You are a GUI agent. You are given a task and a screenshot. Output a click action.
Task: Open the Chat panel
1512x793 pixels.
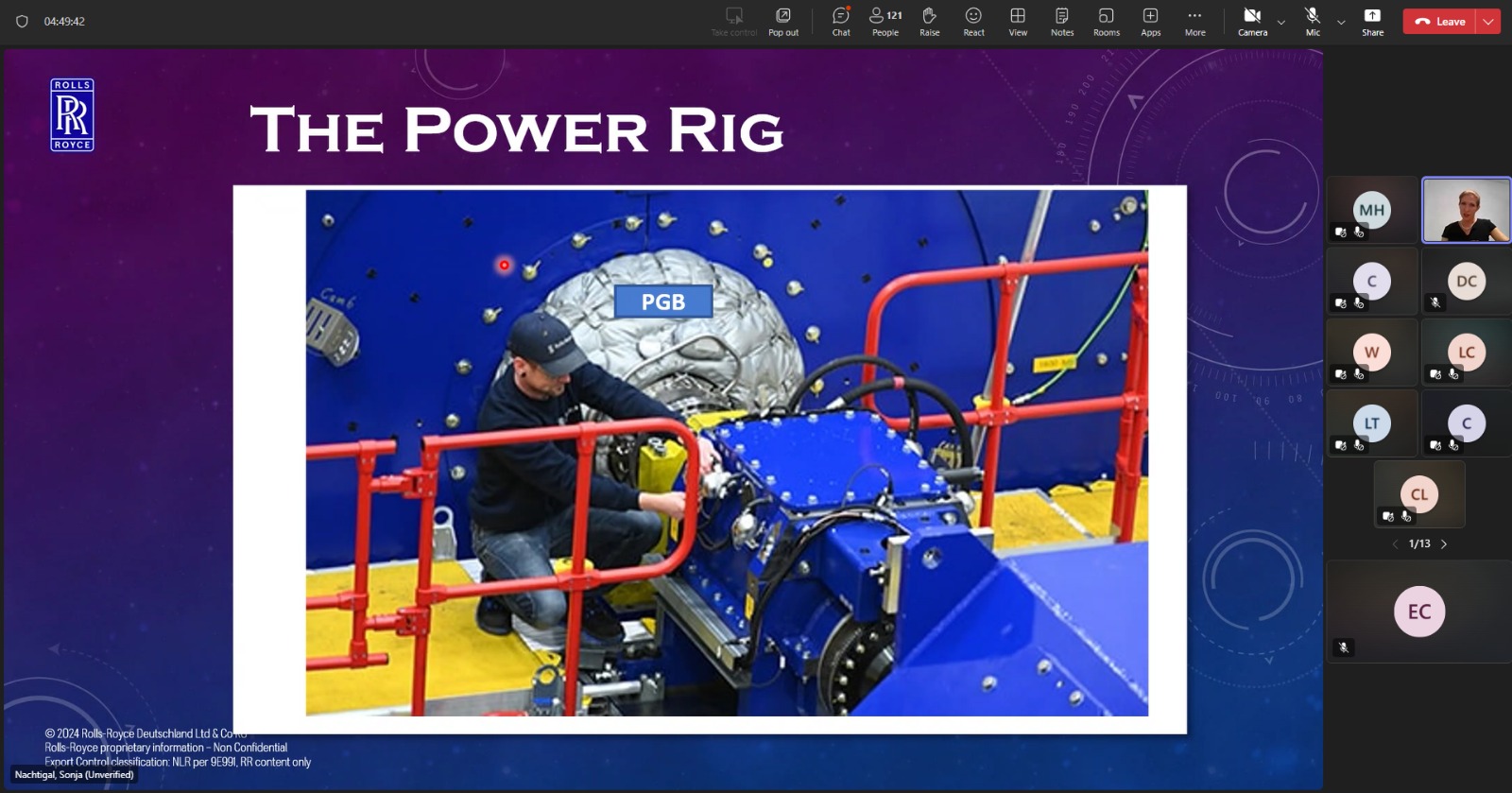click(x=841, y=21)
